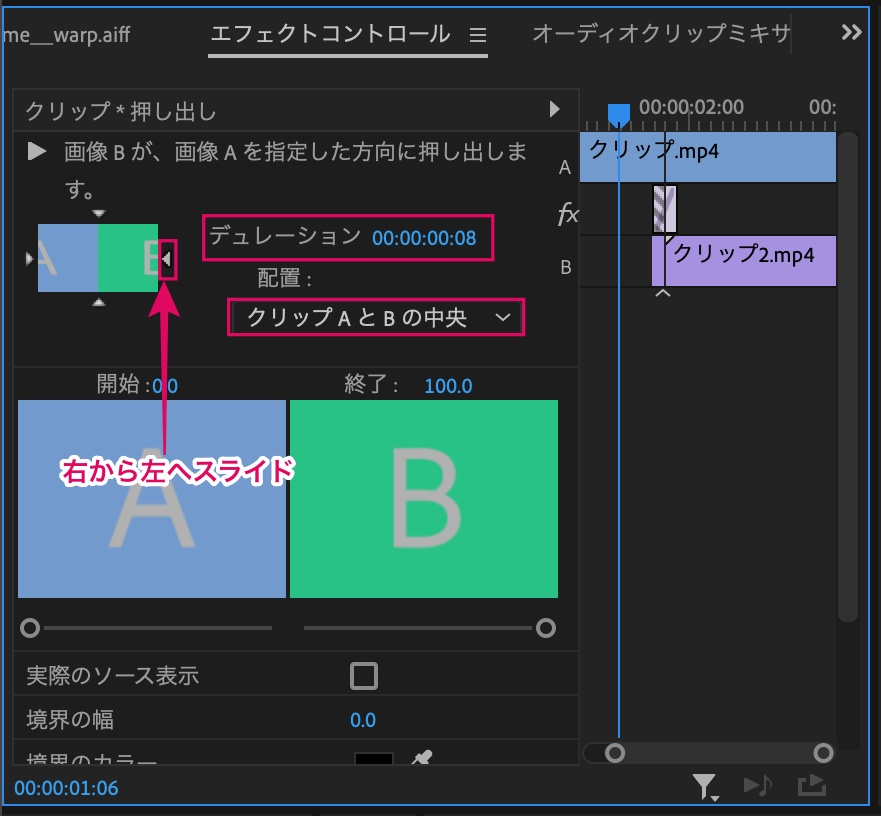The image size is (881, 816).
Task: Enable 実際のソース表示 checkbox
Action: point(364,676)
